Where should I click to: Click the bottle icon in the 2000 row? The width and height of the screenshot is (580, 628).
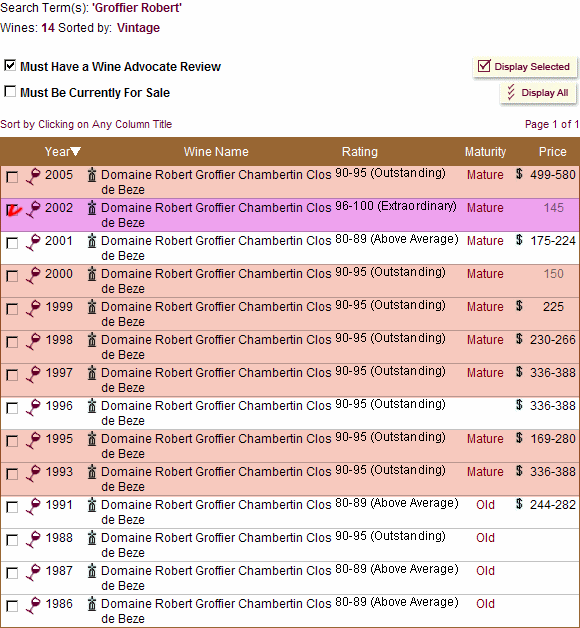[92, 274]
